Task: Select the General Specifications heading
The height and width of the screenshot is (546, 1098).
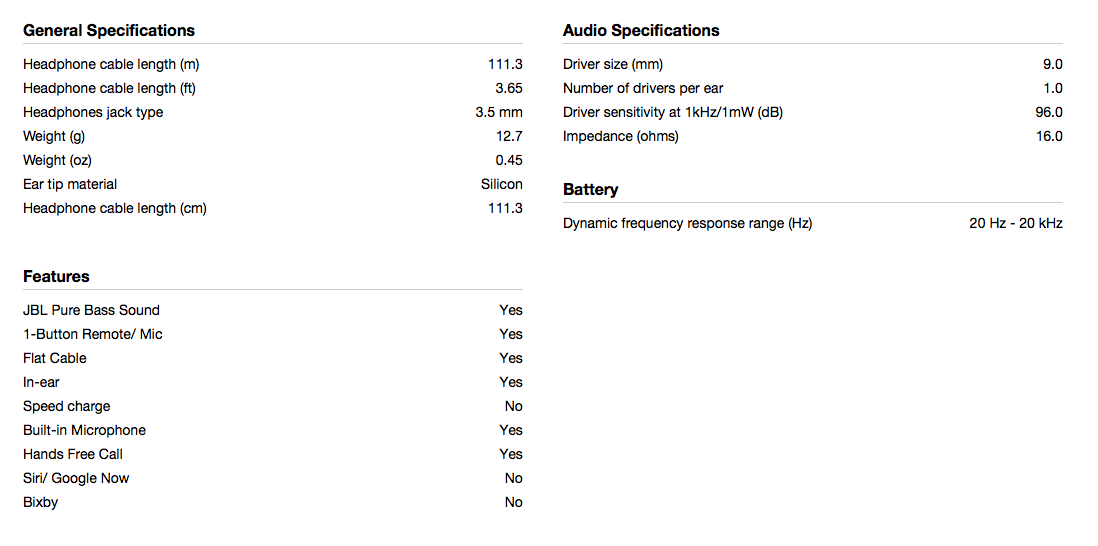Action: coord(109,31)
